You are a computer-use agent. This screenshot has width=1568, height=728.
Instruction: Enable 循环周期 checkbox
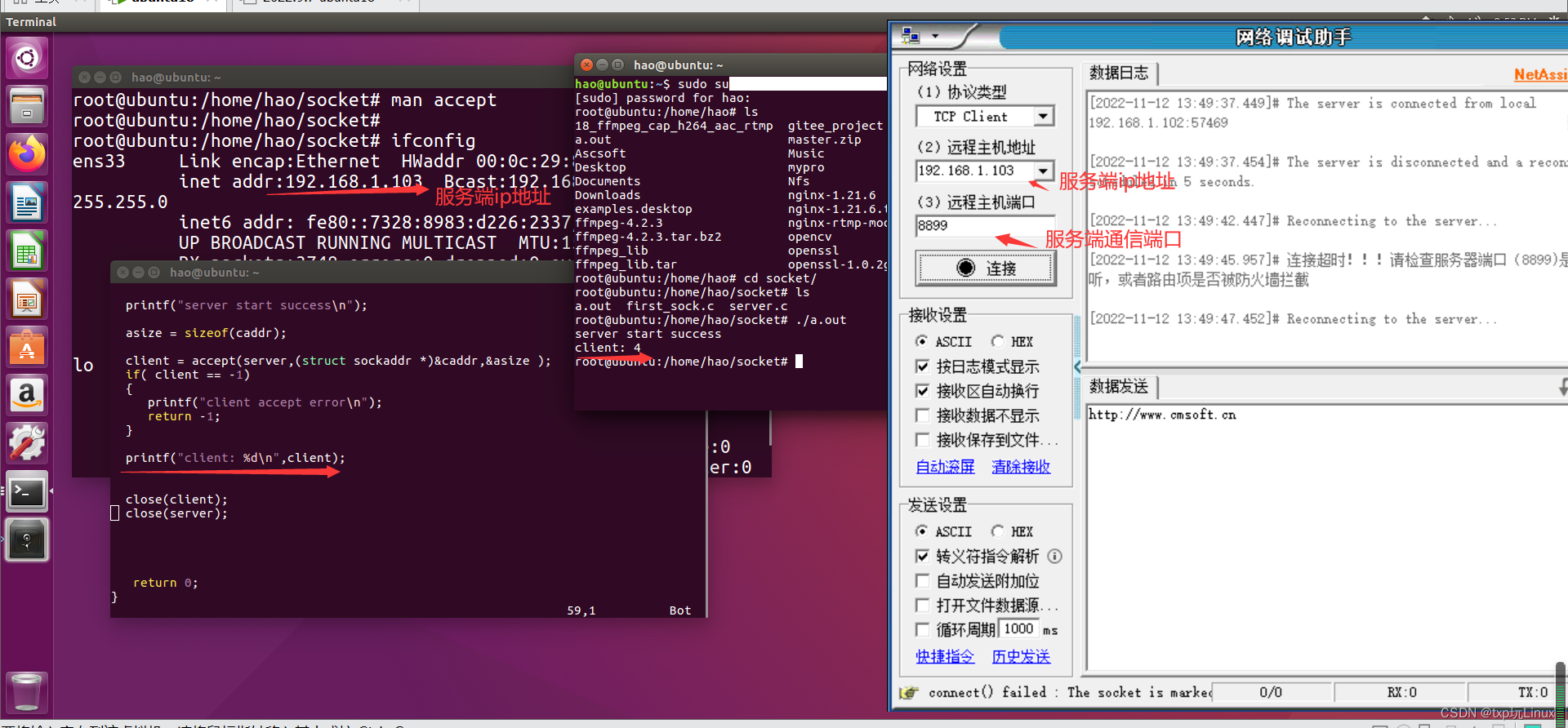tap(923, 630)
